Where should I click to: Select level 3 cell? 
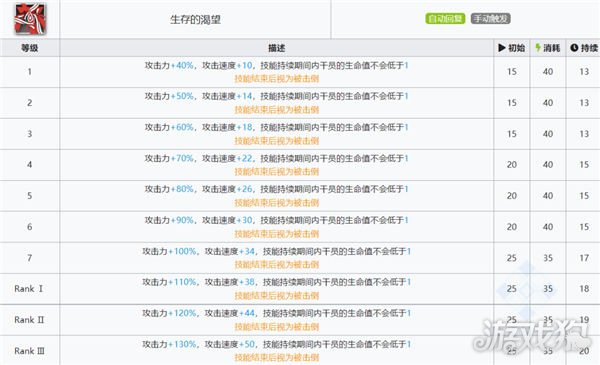[29, 134]
